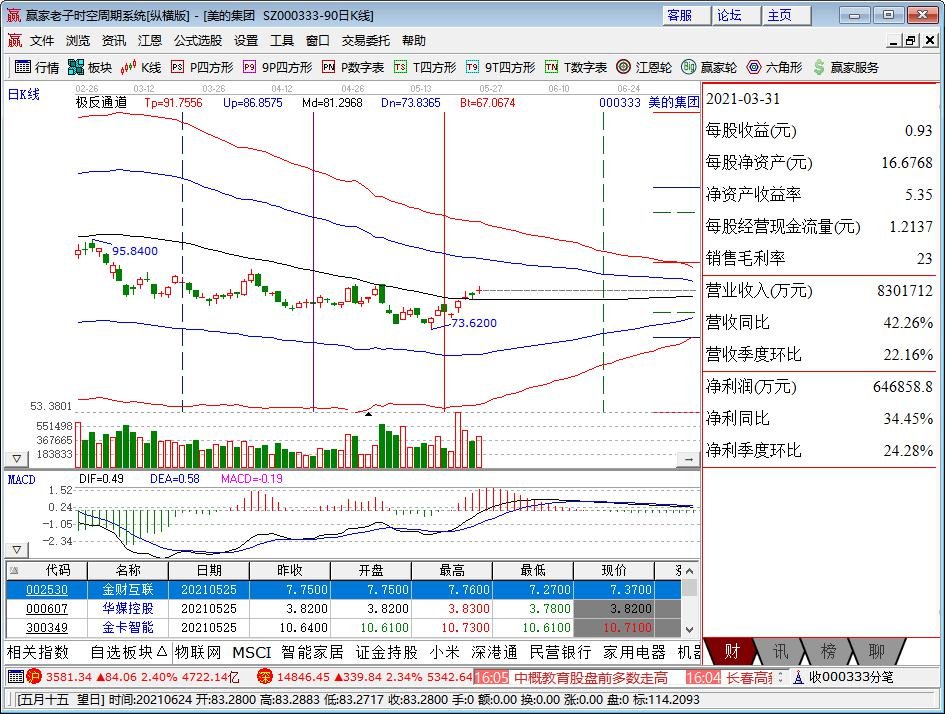Click the Shanghai index icon in status bar
Viewport: 945px width, 714px height.
click(x=33, y=677)
